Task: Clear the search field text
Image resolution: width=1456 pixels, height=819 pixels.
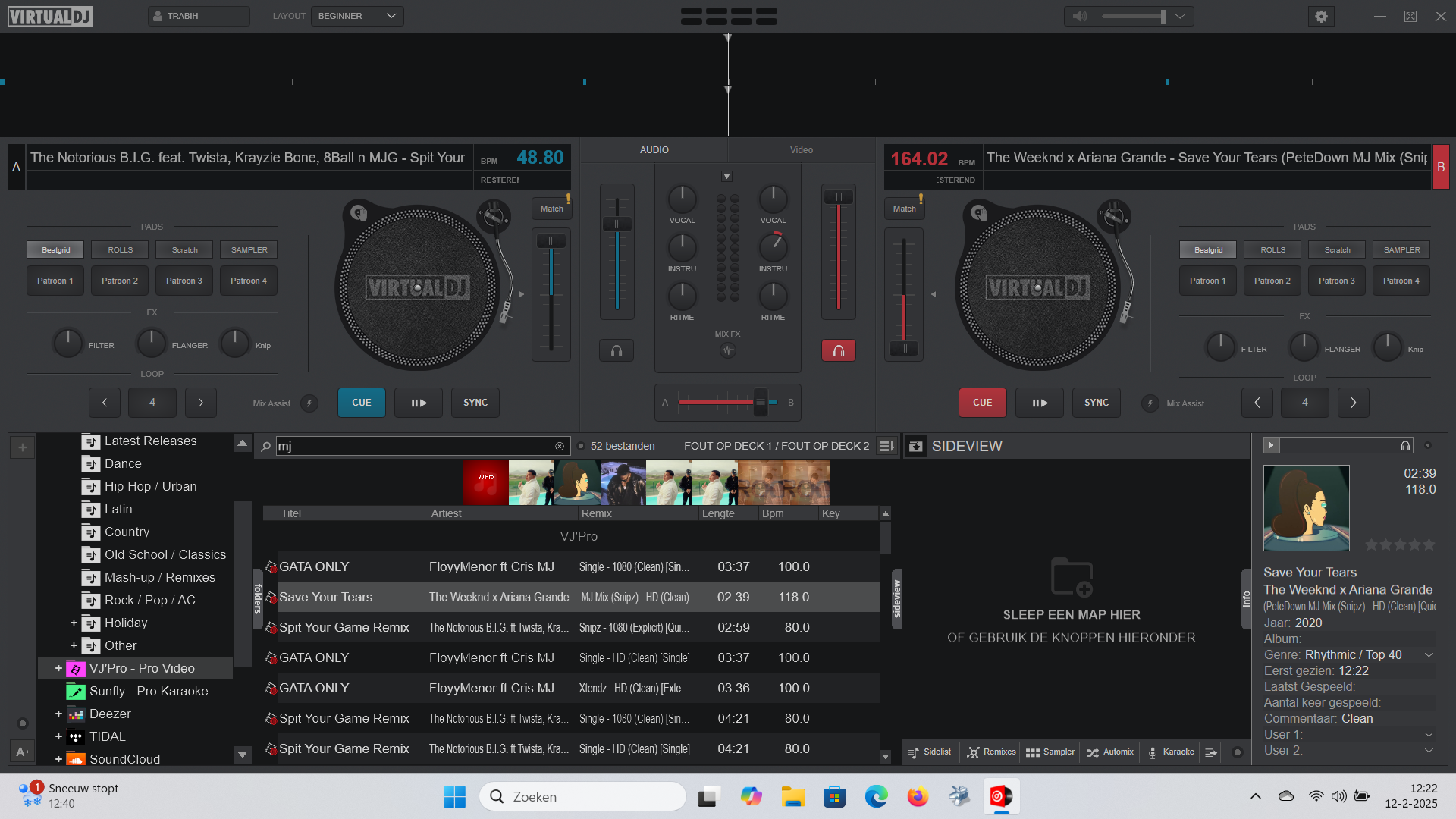Action: 560,447
